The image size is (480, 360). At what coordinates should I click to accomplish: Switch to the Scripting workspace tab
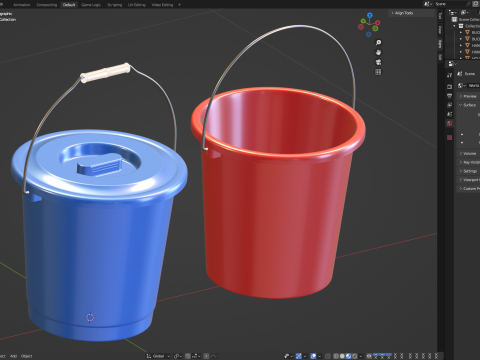pyautogui.click(x=115, y=5)
